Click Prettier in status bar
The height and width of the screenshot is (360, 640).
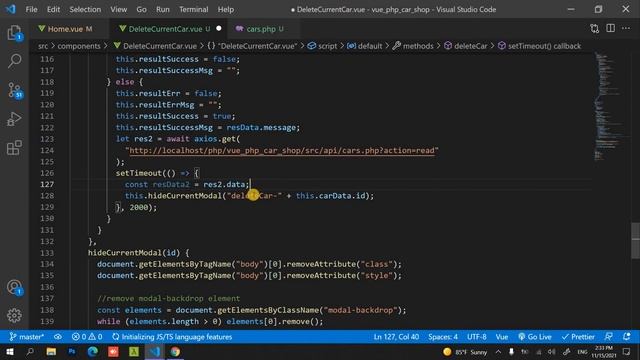tap(578, 337)
